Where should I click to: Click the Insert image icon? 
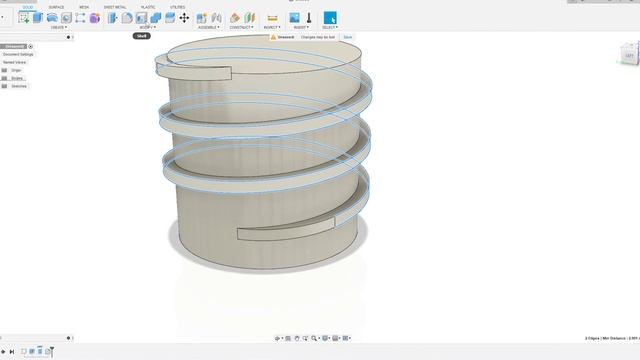(x=294, y=18)
